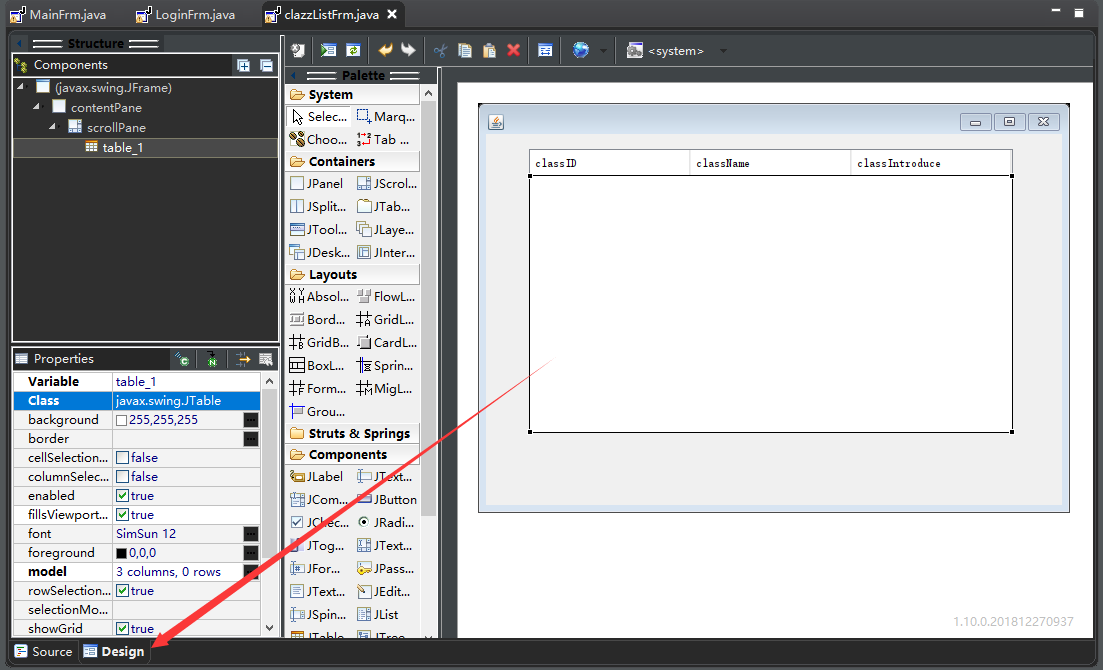This screenshot has width=1103, height=670.
Task: Collapse the Layouts palette category
Action: (352, 274)
